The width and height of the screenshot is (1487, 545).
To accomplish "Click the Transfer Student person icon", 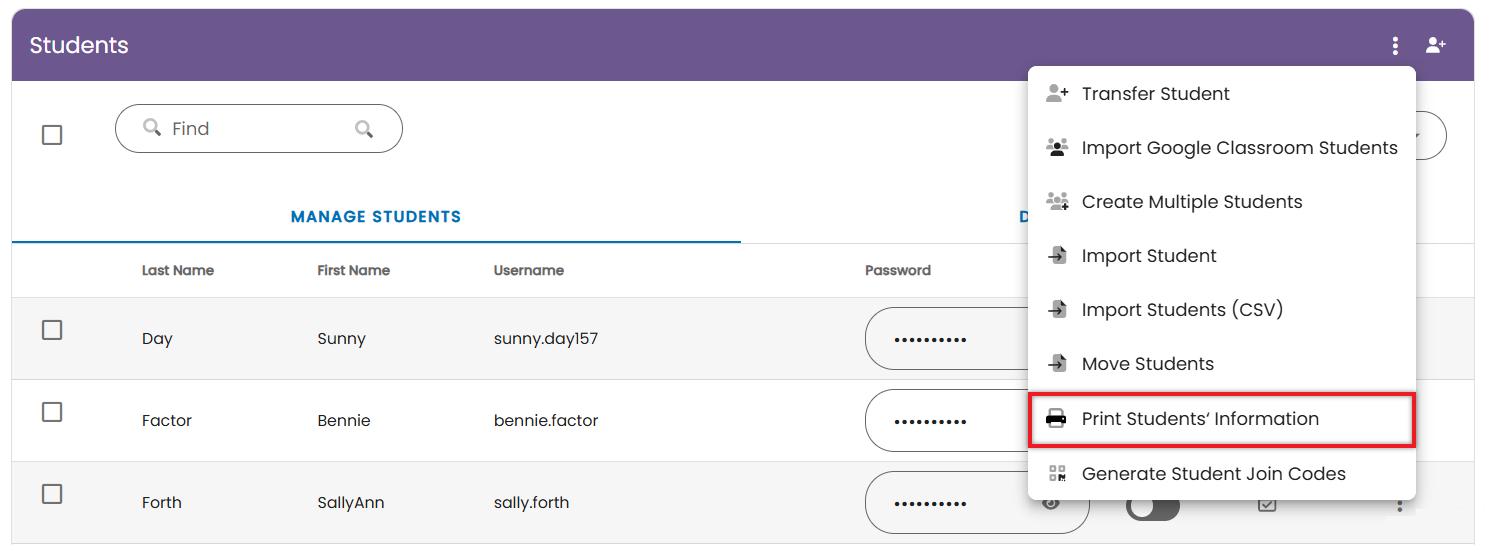I will click(x=1057, y=93).
